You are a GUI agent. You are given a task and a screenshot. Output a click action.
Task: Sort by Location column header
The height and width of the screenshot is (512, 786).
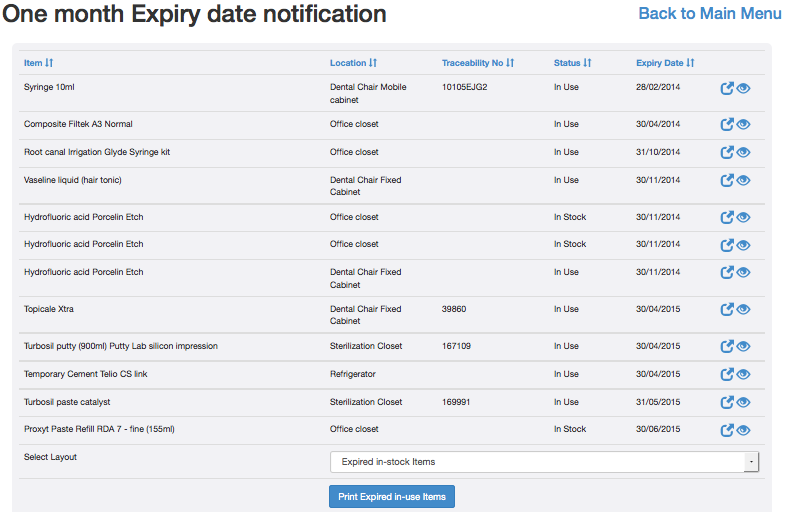point(353,63)
